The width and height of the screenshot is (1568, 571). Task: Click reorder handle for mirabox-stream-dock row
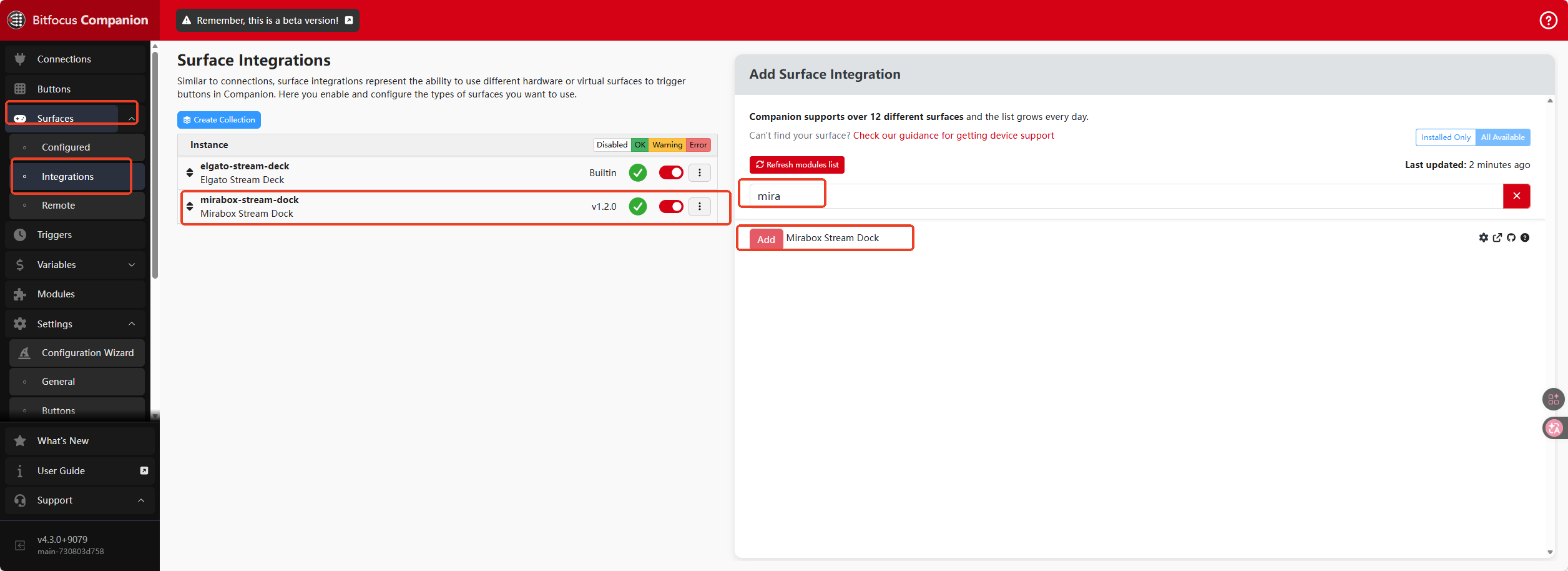tap(190, 206)
